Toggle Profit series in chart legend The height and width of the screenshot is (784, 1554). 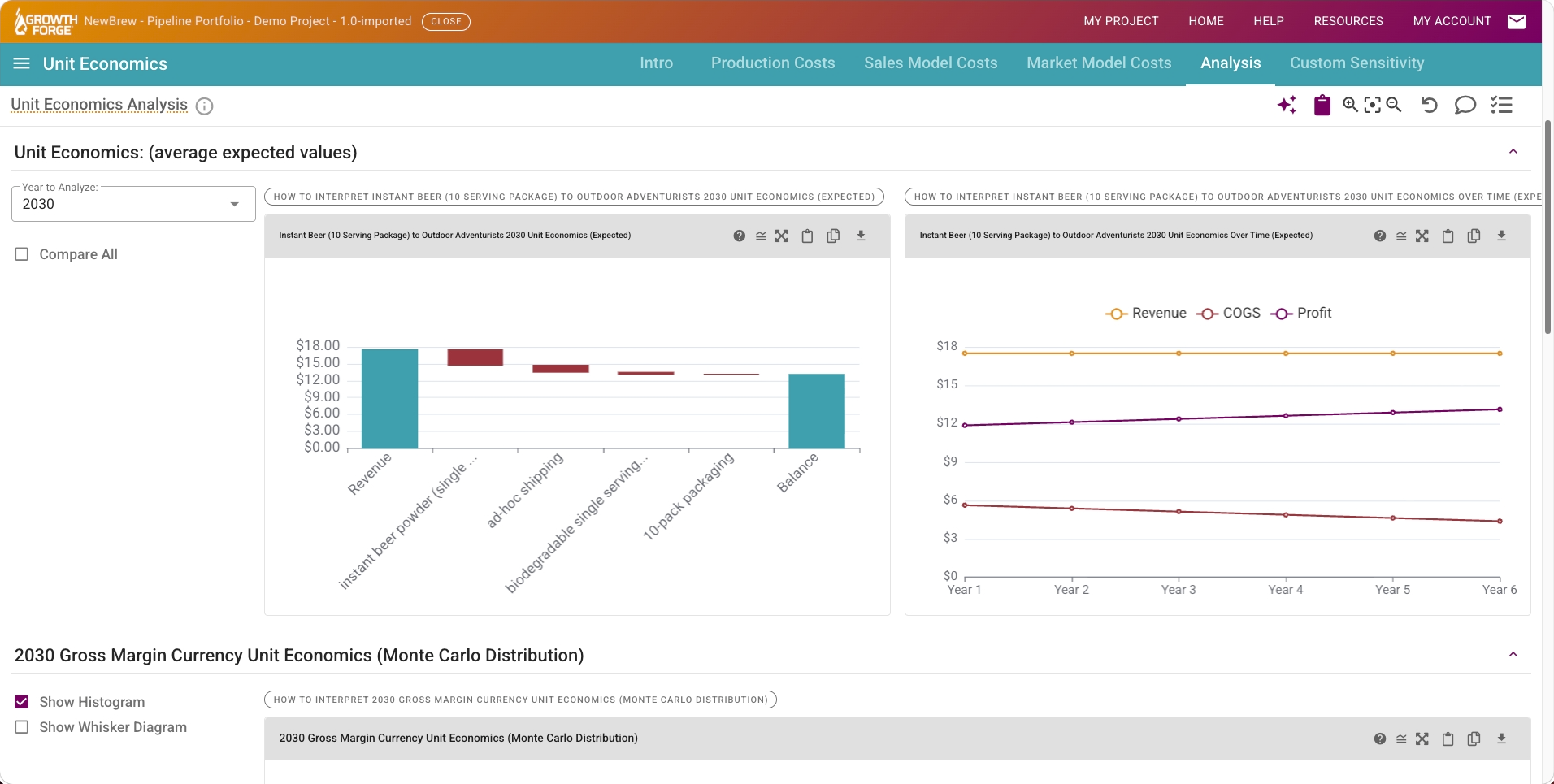tap(1300, 314)
